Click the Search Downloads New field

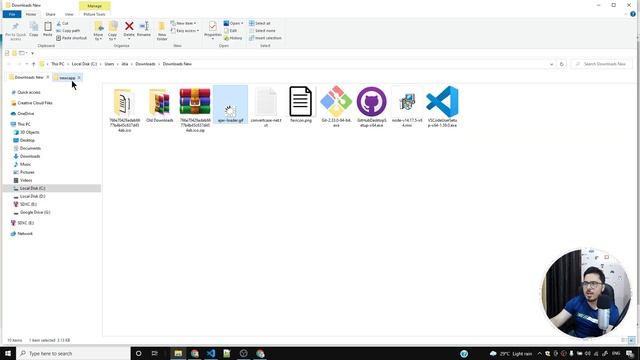[x=602, y=64]
